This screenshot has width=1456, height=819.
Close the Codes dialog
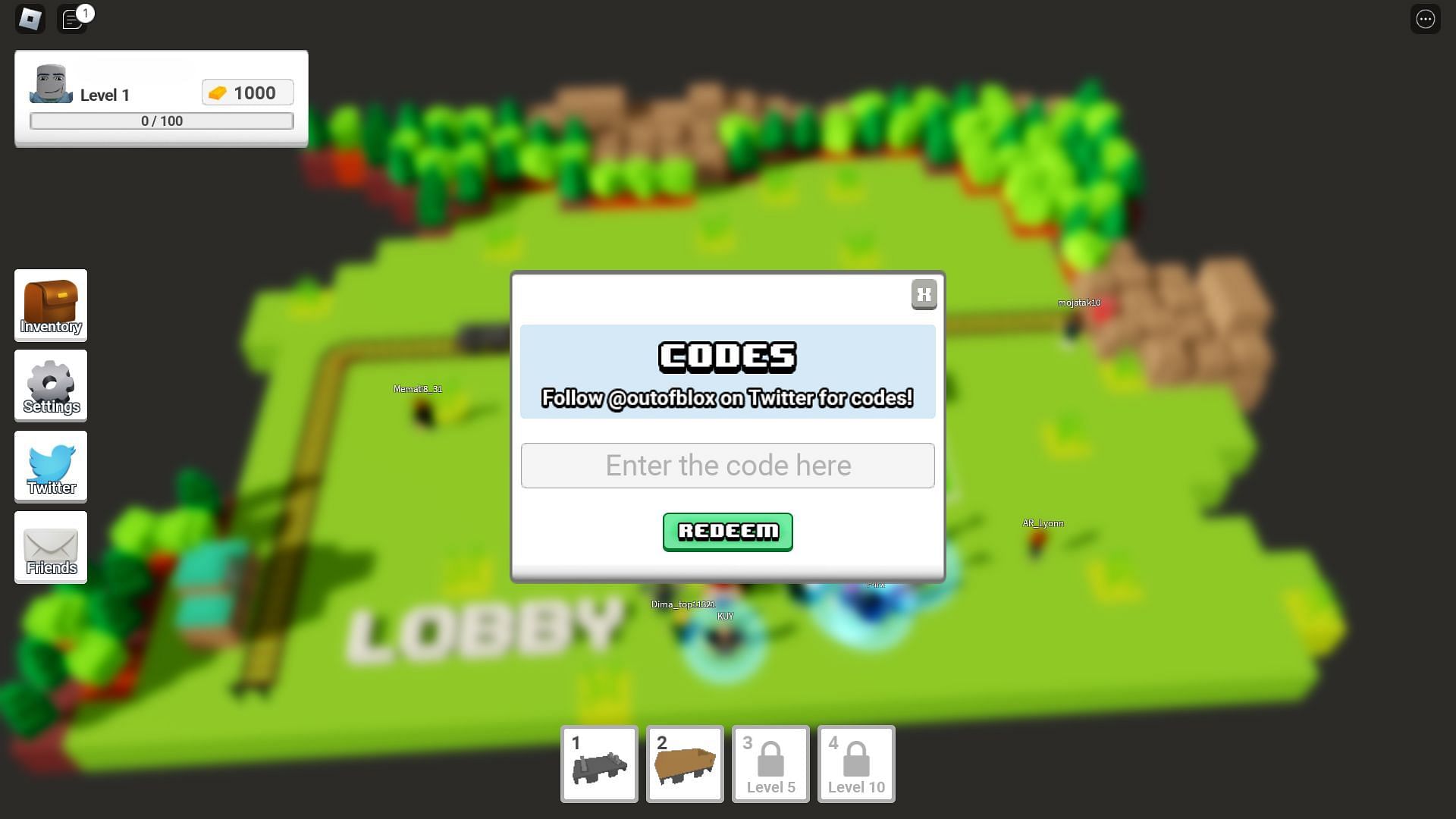922,294
